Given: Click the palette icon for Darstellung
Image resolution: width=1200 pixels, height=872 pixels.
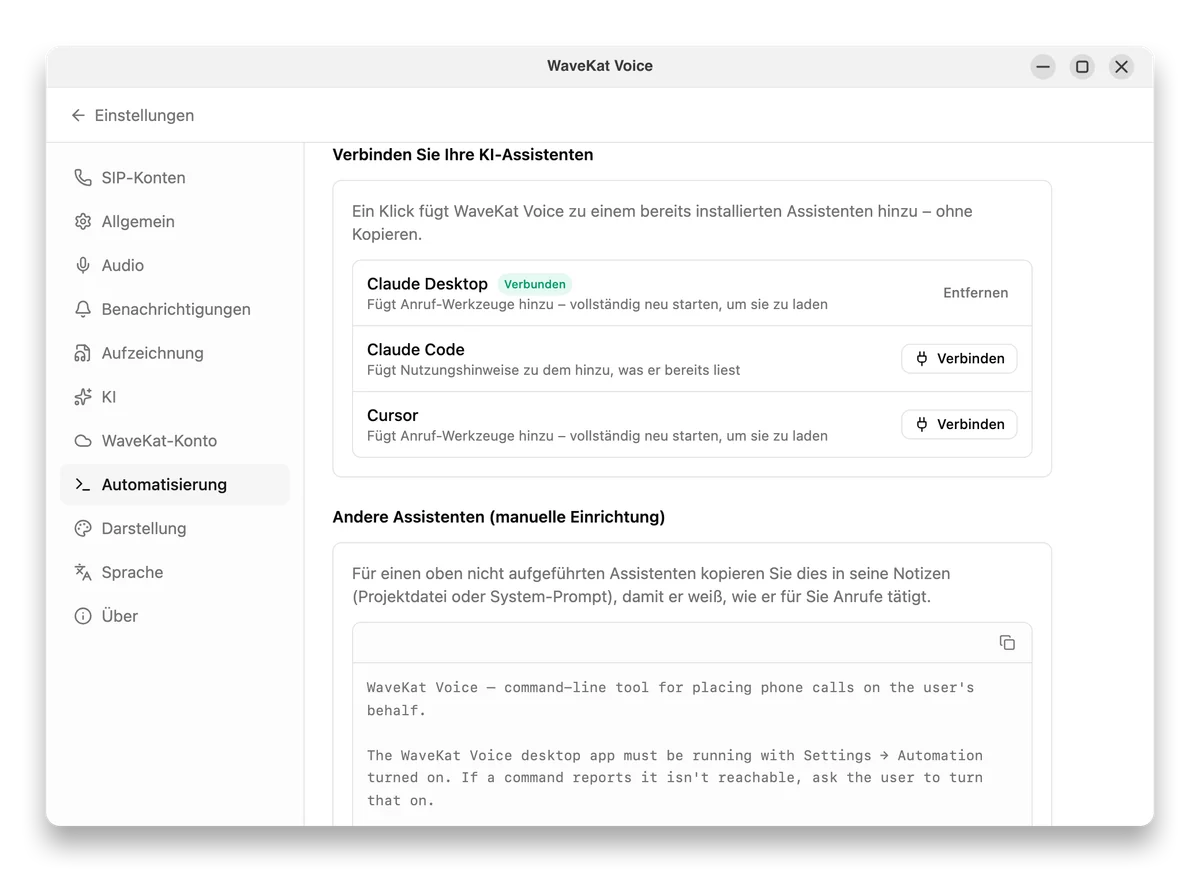Looking at the screenshot, I should point(83,529).
